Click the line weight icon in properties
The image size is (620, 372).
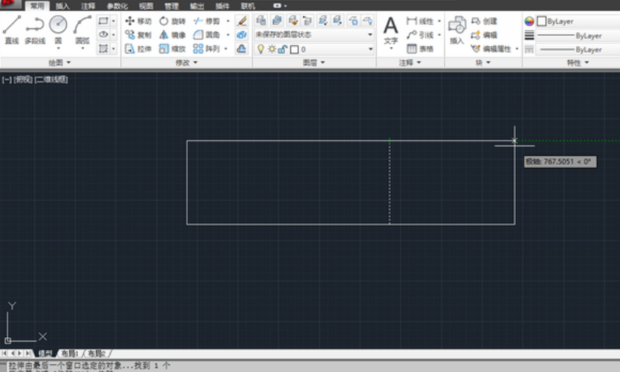click(529, 35)
